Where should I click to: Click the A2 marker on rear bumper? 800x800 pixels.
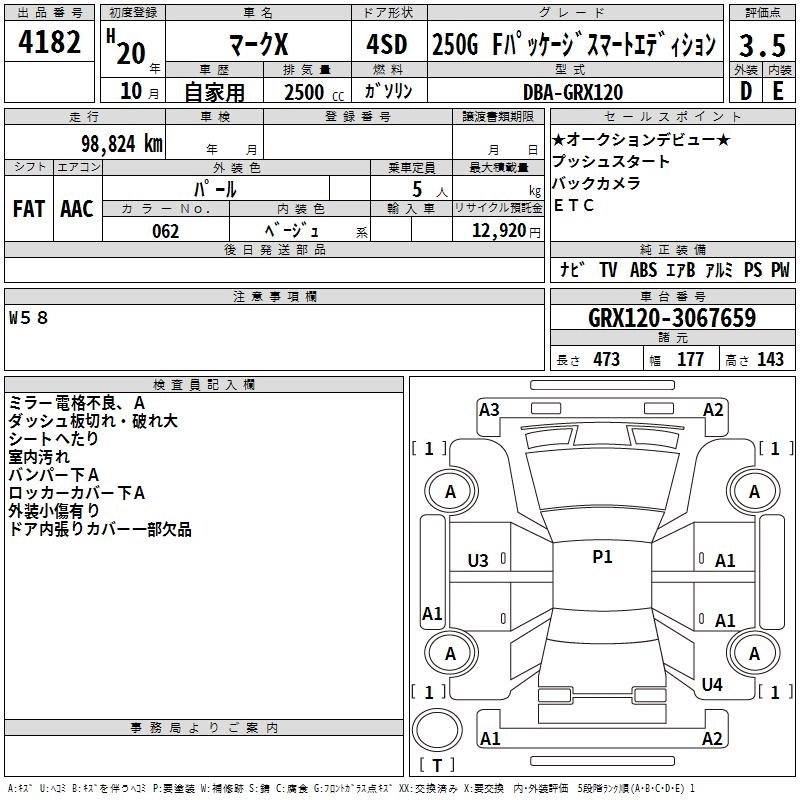click(712, 739)
